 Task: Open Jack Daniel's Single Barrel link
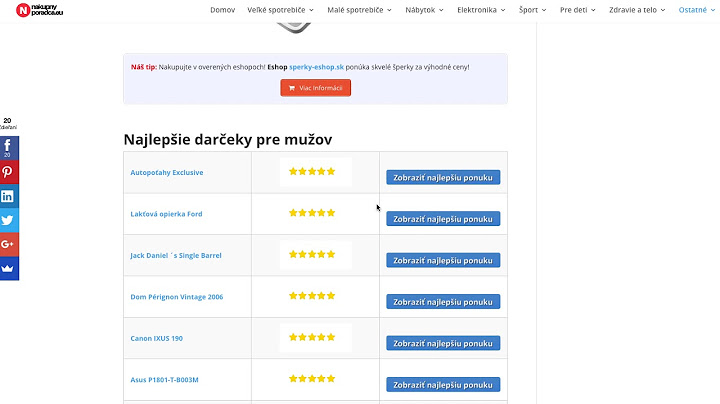click(x=176, y=255)
